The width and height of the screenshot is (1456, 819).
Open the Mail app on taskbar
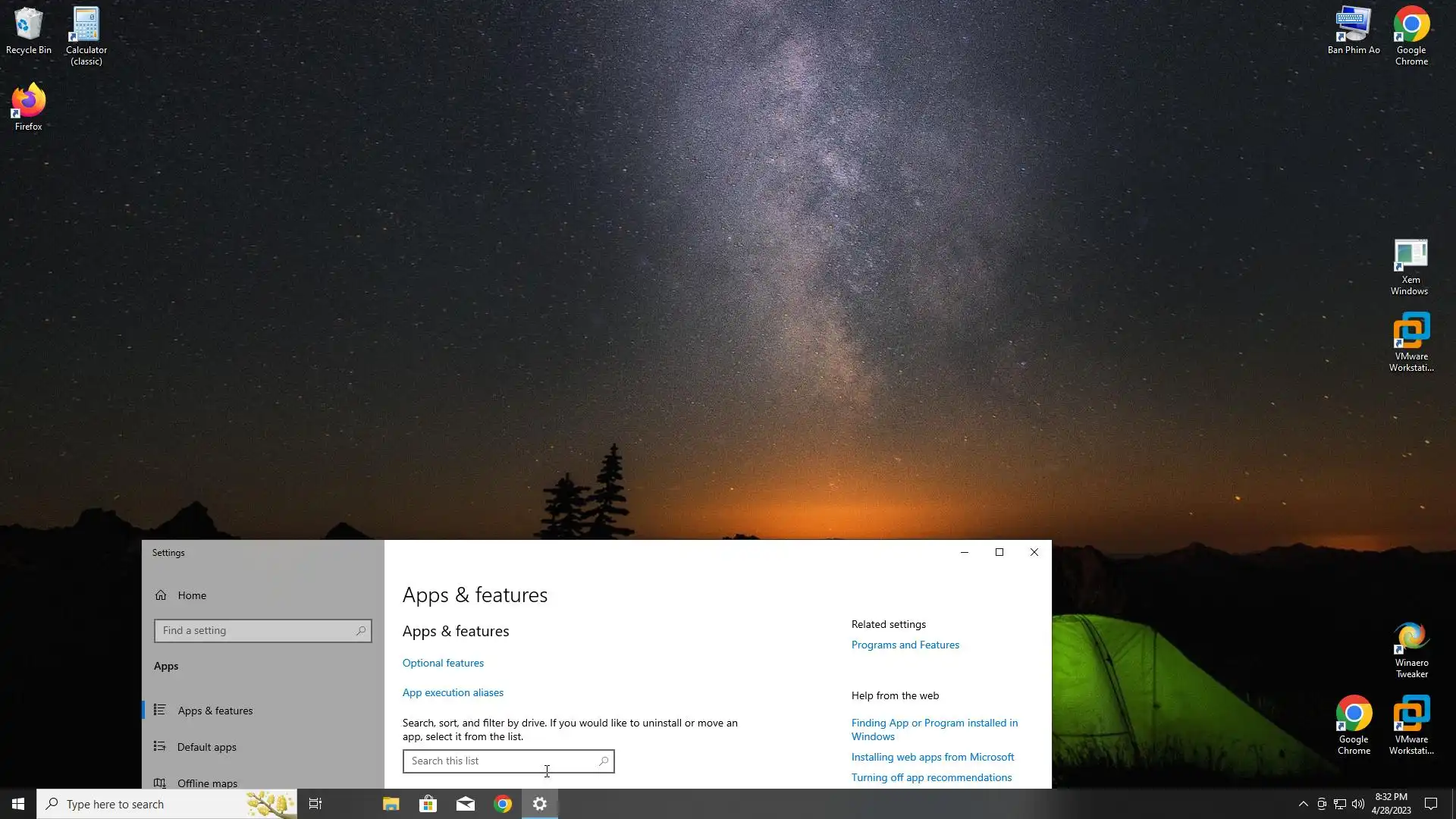(466, 804)
